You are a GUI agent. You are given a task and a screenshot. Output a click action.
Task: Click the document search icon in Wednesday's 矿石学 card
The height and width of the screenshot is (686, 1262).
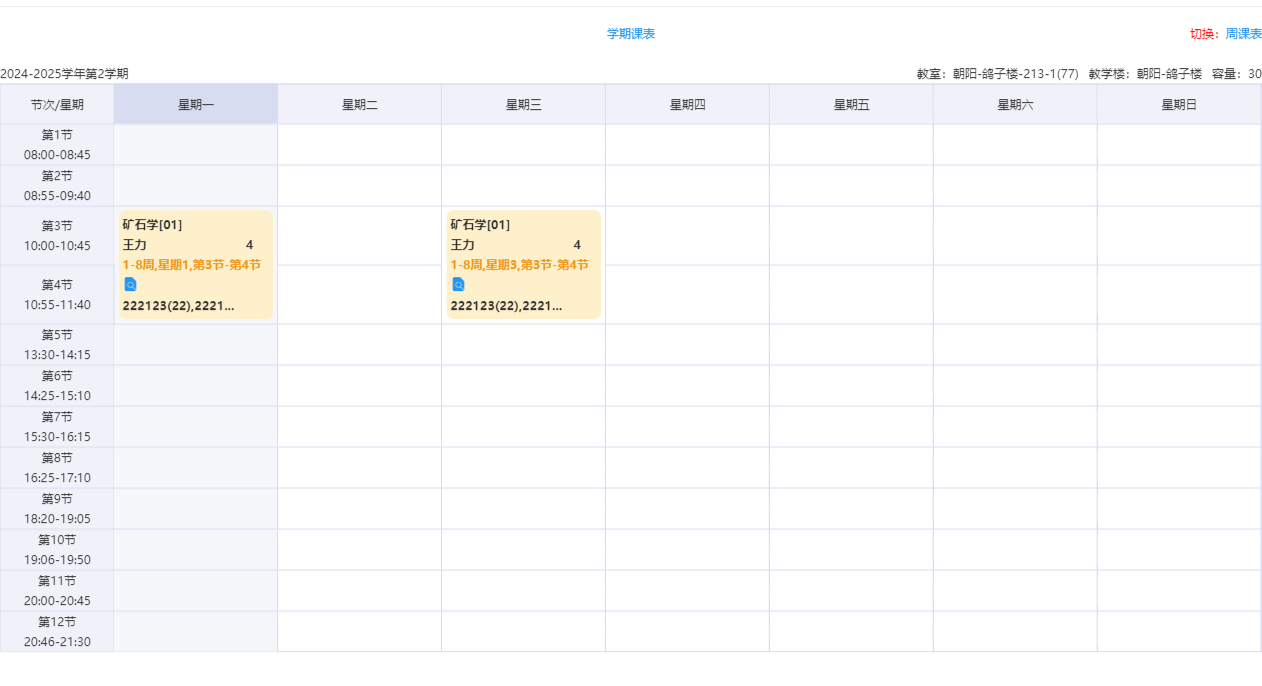pyautogui.click(x=458, y=285)
